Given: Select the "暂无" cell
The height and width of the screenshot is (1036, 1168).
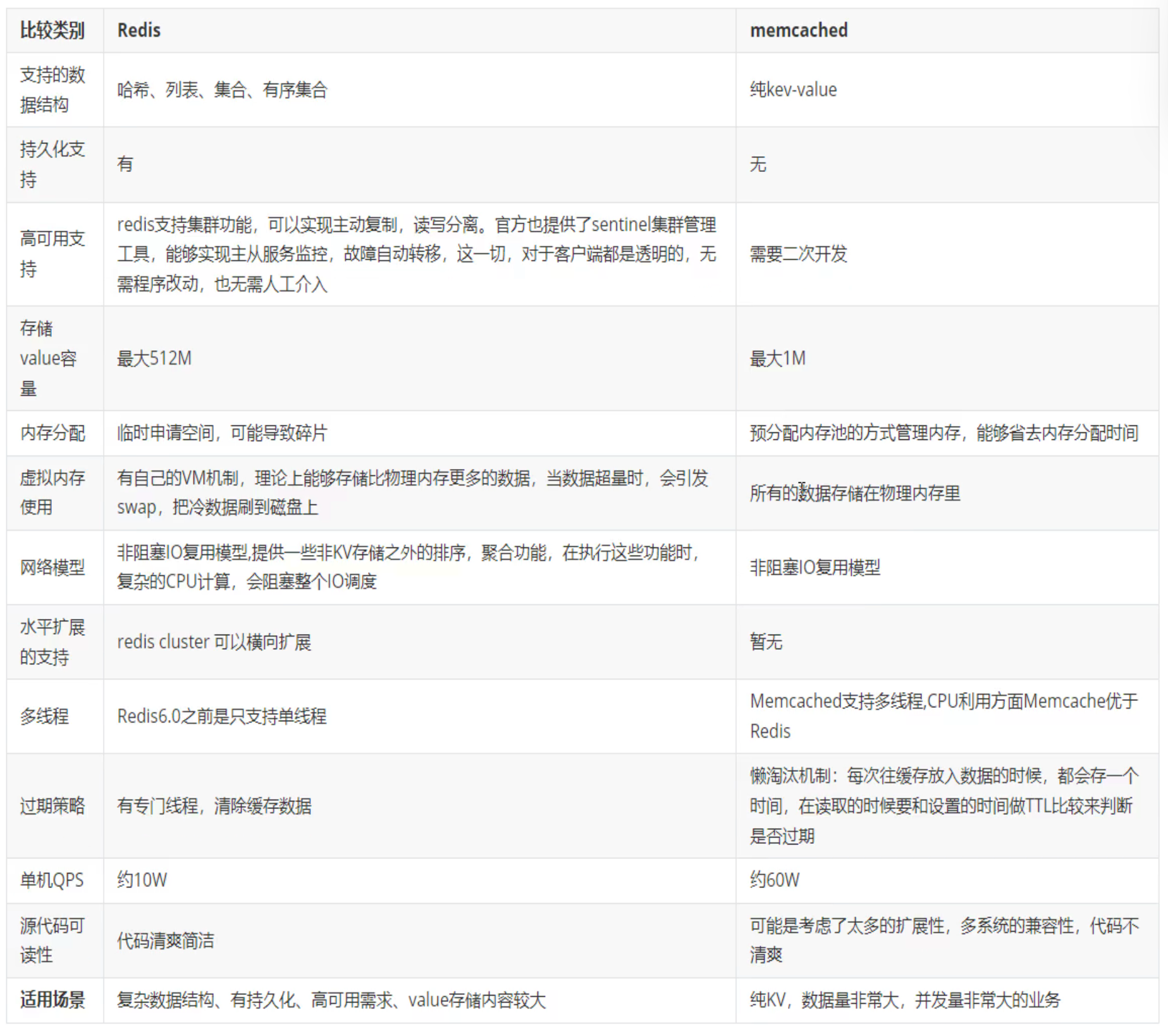Looking at the screenshot, I should pyautogui.click(x=766, y=642).
